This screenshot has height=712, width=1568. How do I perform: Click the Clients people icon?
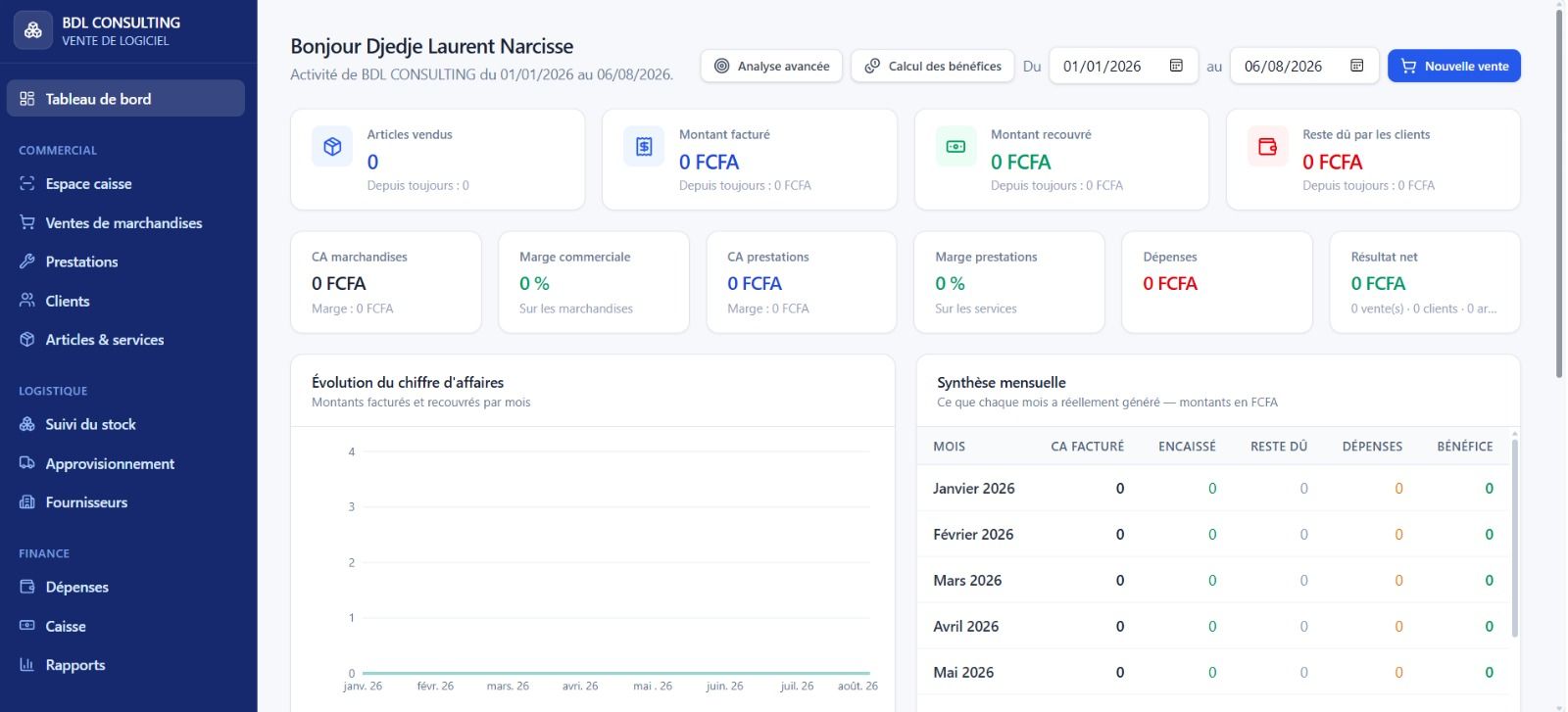(x=27, y=301)
